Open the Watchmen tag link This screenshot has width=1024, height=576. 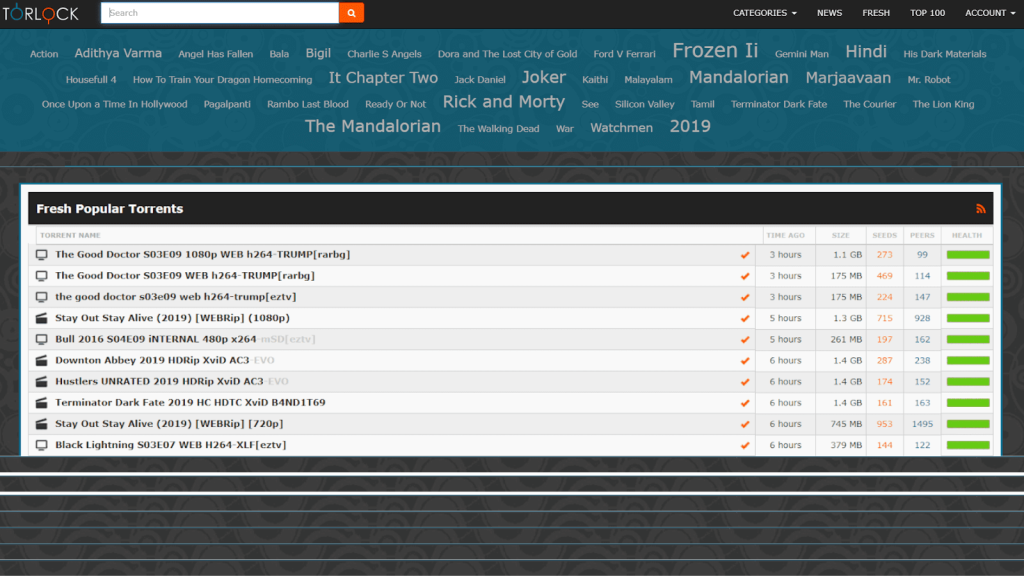pos(621,128)
